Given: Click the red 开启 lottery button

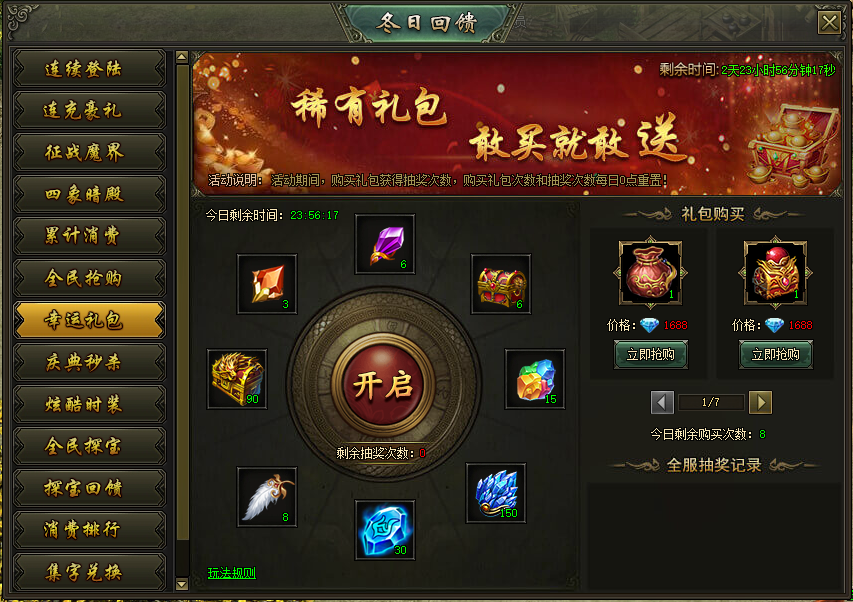Looking at the screenshot, I should click(384, 385).
